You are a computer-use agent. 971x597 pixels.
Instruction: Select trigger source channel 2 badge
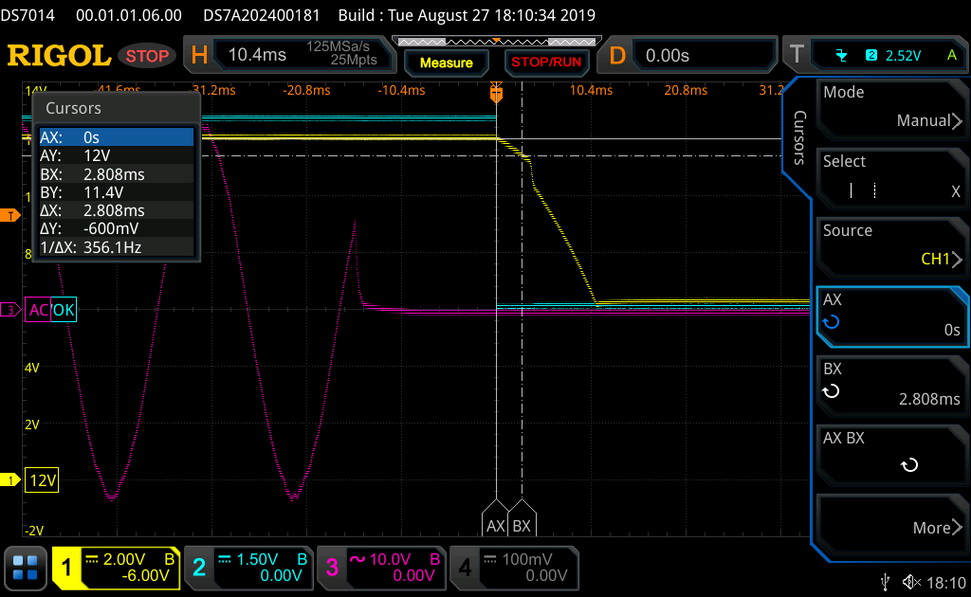[x=871, y=55]
